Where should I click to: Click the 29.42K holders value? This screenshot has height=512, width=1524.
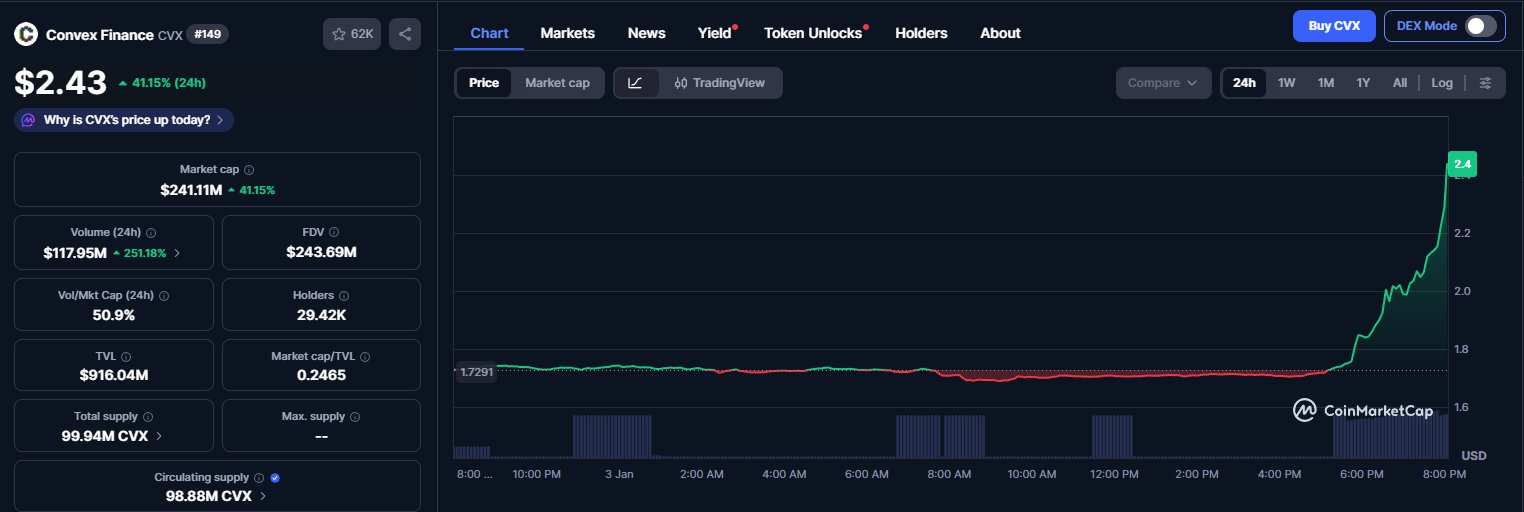coord(321,315)
